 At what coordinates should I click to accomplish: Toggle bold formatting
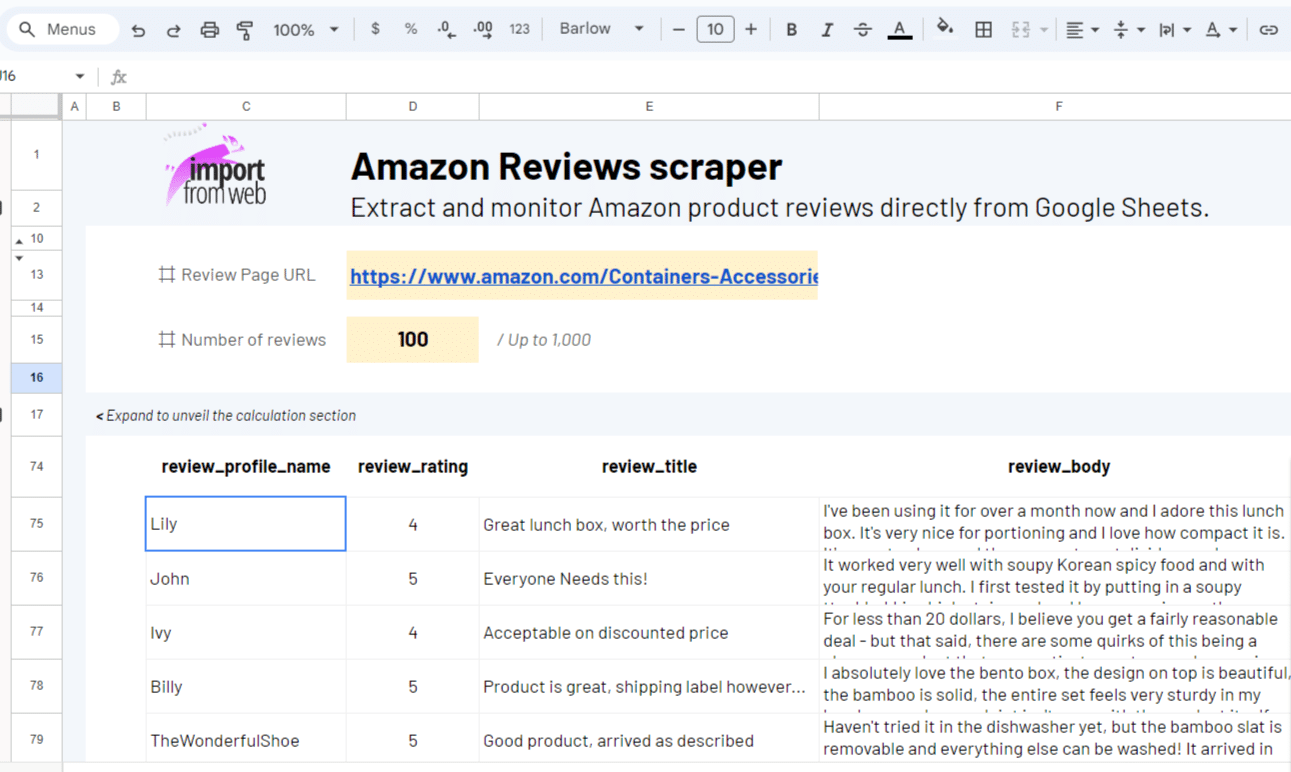pyautogui.click(x=791, y=30)
